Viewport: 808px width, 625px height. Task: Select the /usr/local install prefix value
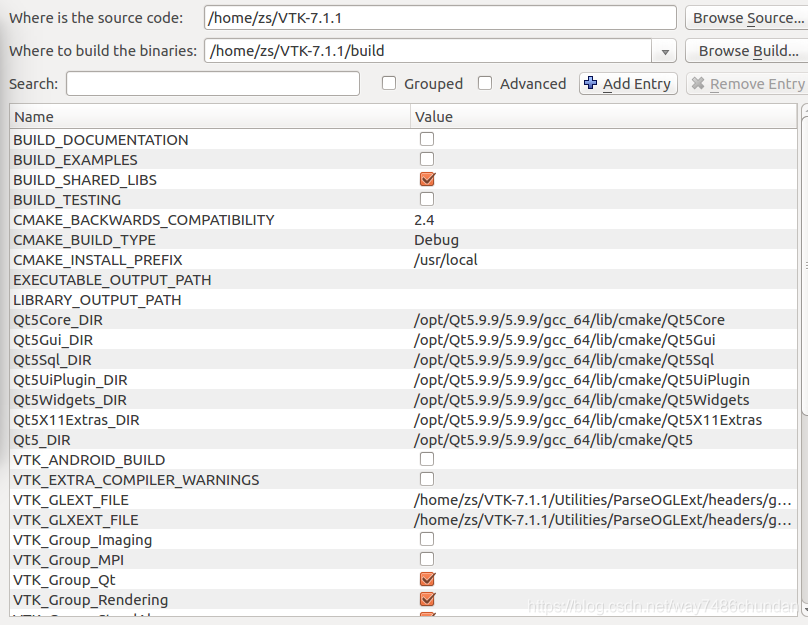446,260
